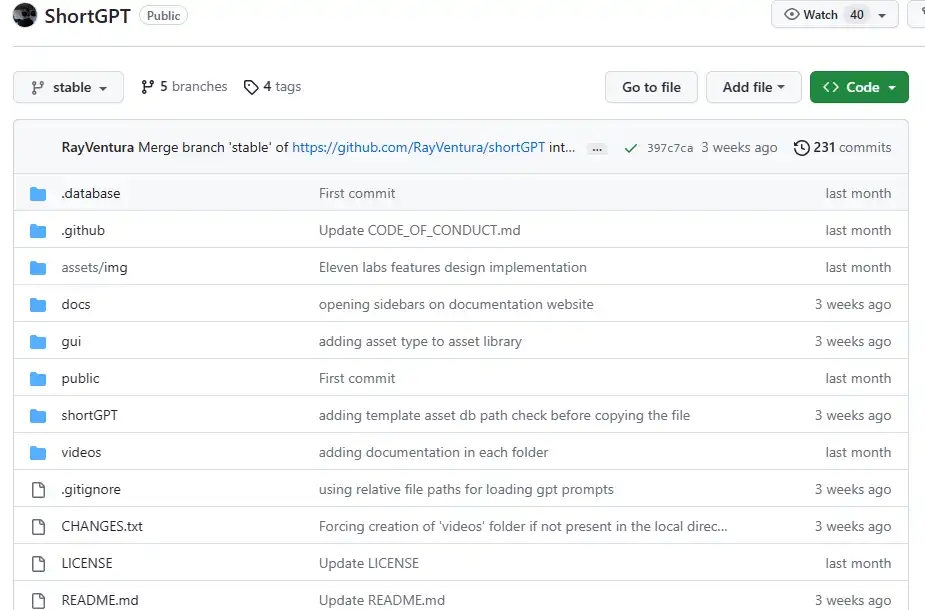The height and width of the screenshot is (610, 925).
Task: Click the repository owner avatar
Action: (25, 15)
